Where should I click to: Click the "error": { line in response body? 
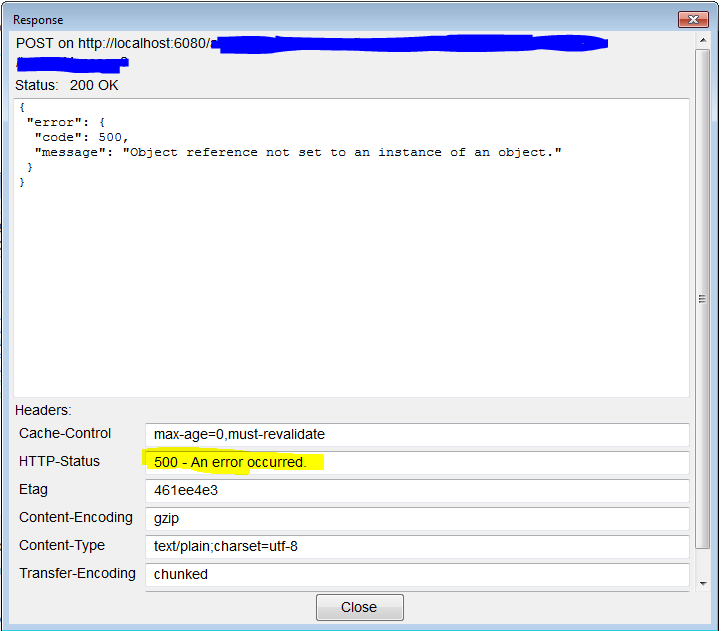(x=66, y=122)
